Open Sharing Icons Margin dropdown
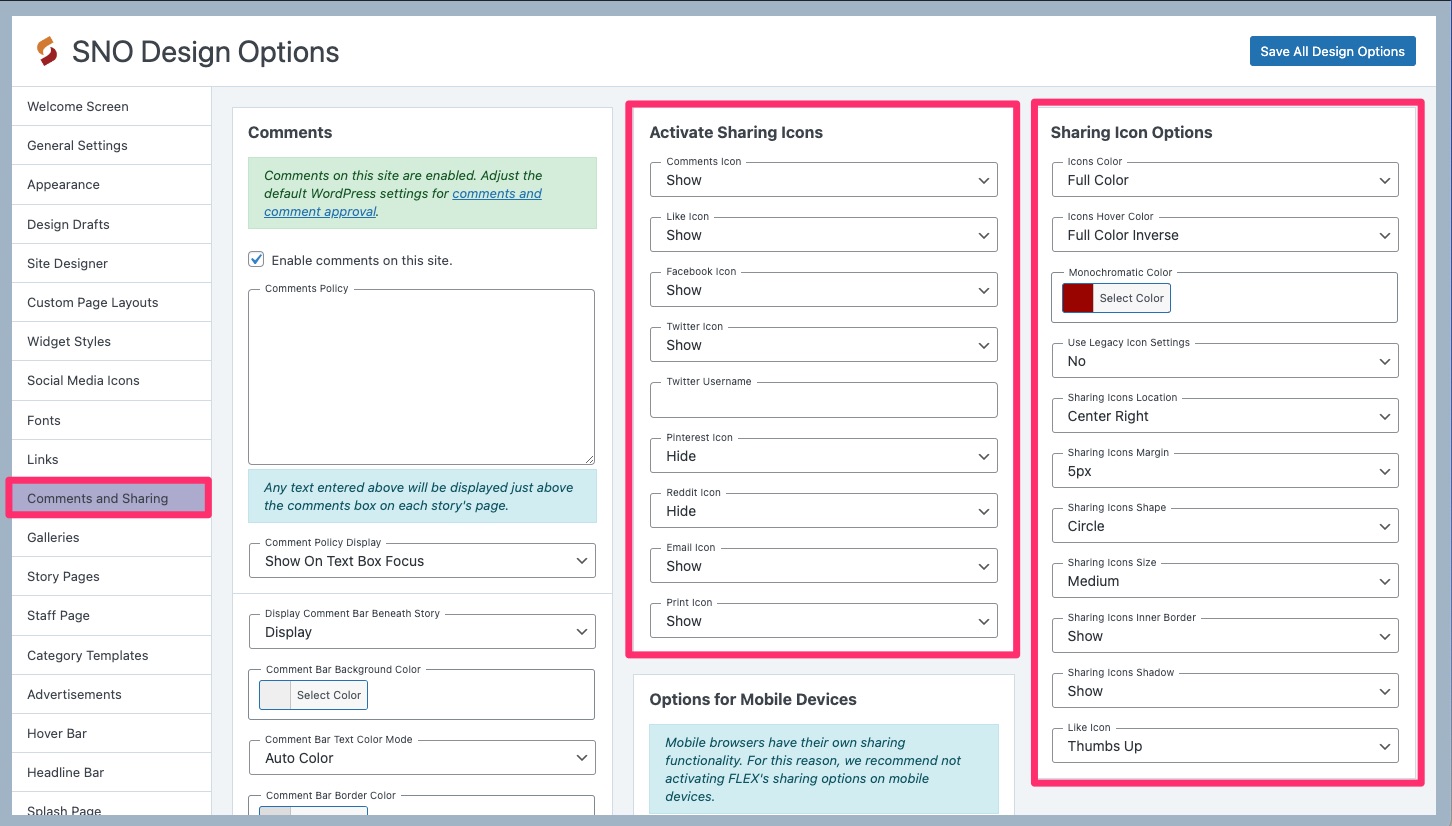The image size is (1452, 826). [1225, 471]
